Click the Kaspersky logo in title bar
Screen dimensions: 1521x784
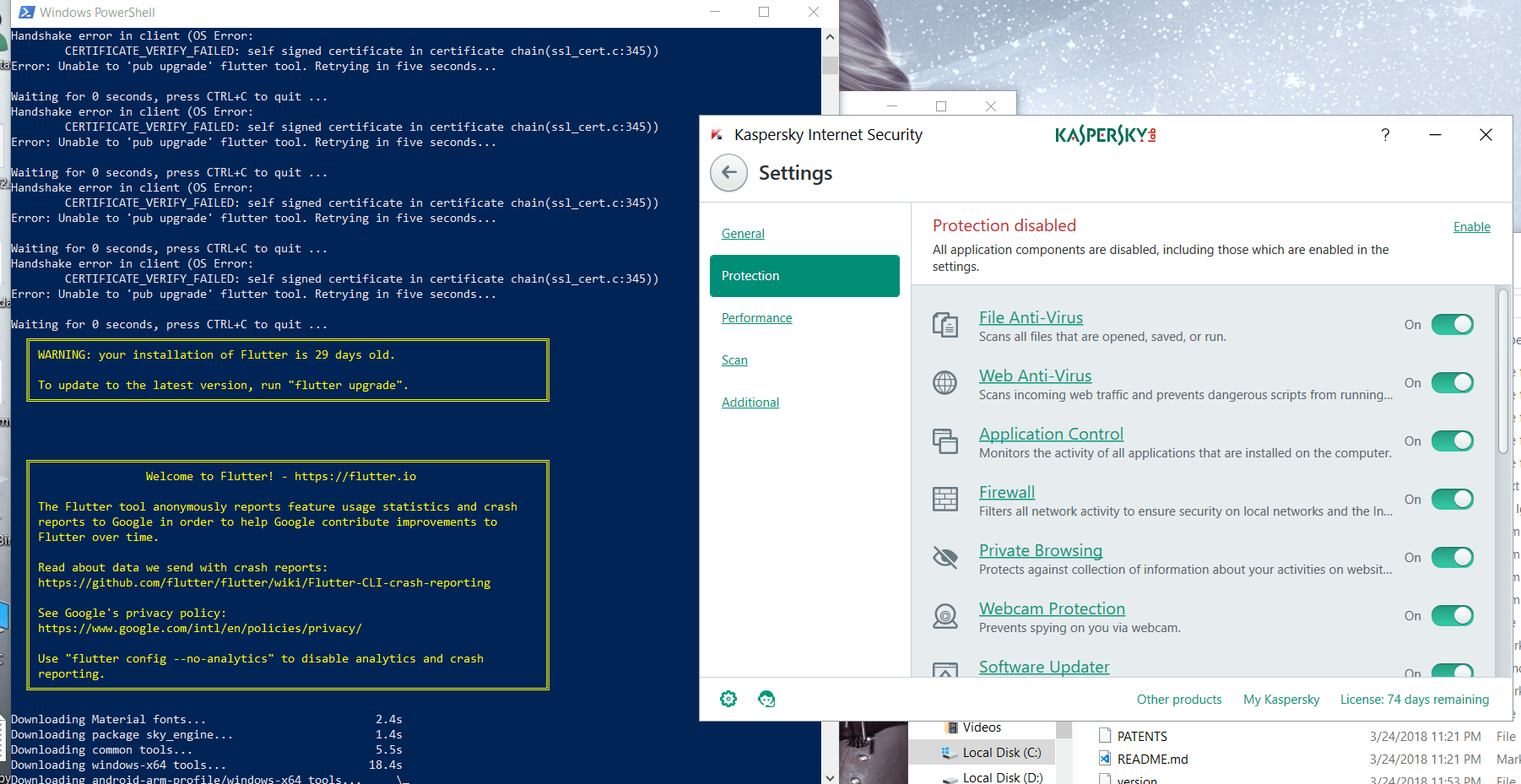pos(1105,135)
